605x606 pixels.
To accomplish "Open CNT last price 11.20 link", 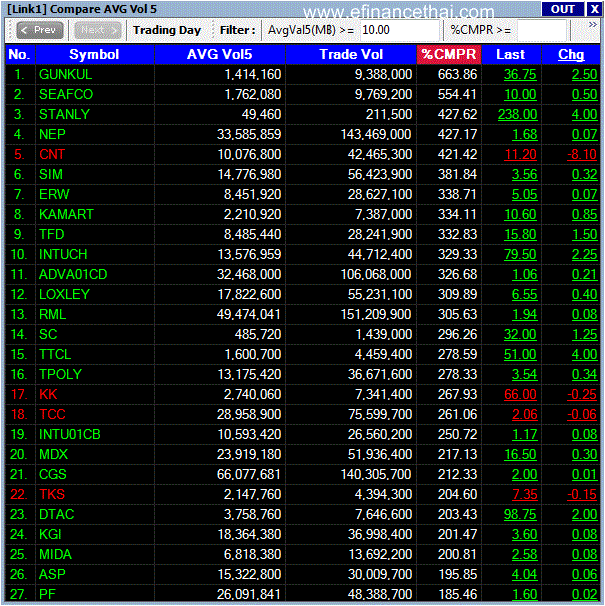I will 520,154.
